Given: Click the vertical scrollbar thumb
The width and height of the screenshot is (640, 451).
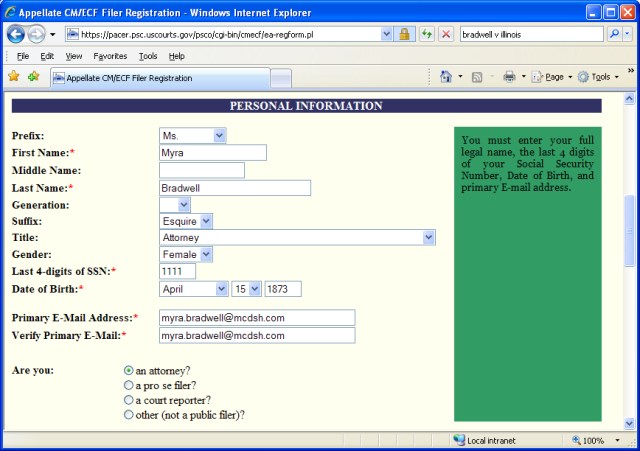Looking at the screenshot, I should pyautogui.click(x=629, y=231).
